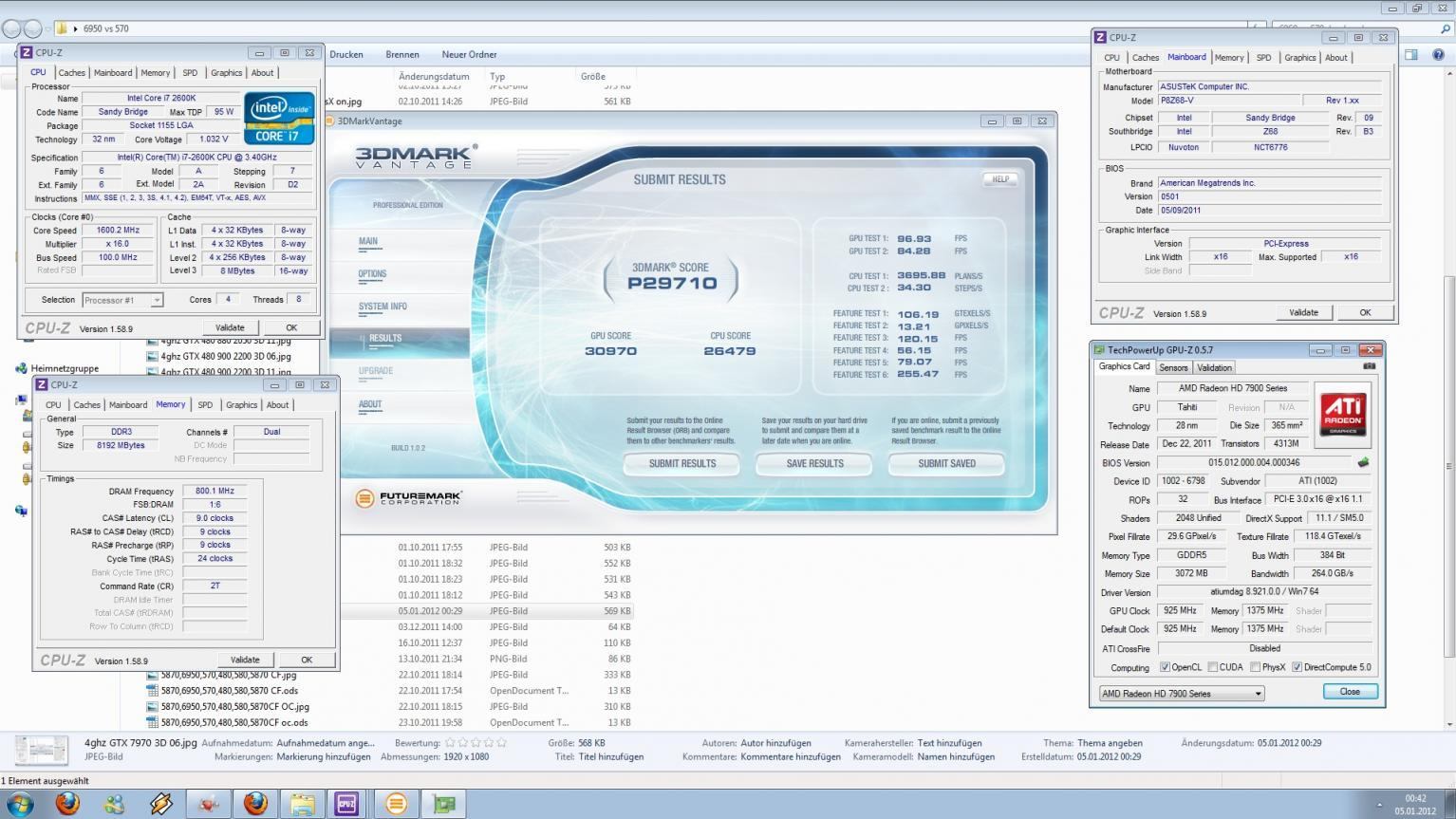Toggle the OpenCL checkbox in GPU-Z
The width and height of the screenshot is (1456, 819).
pos(1165,667)
